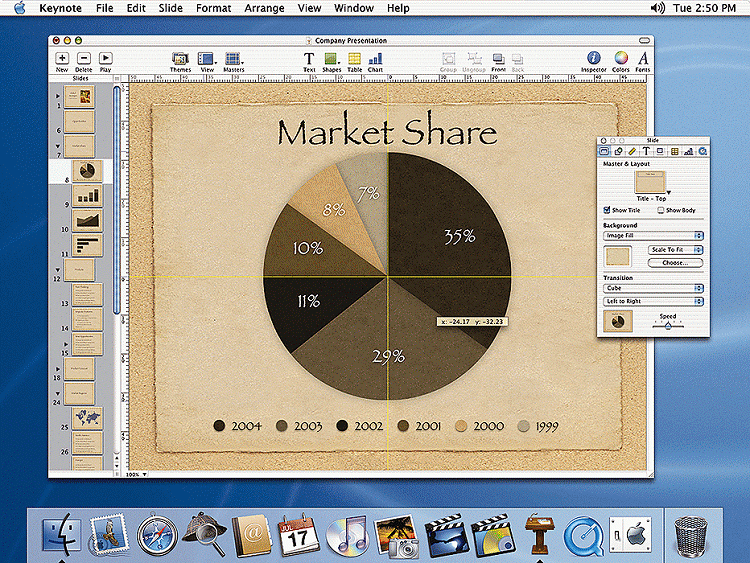Viewport: 750px width, 563px height.
Task: Open the File menu
Action: point(105,8)
